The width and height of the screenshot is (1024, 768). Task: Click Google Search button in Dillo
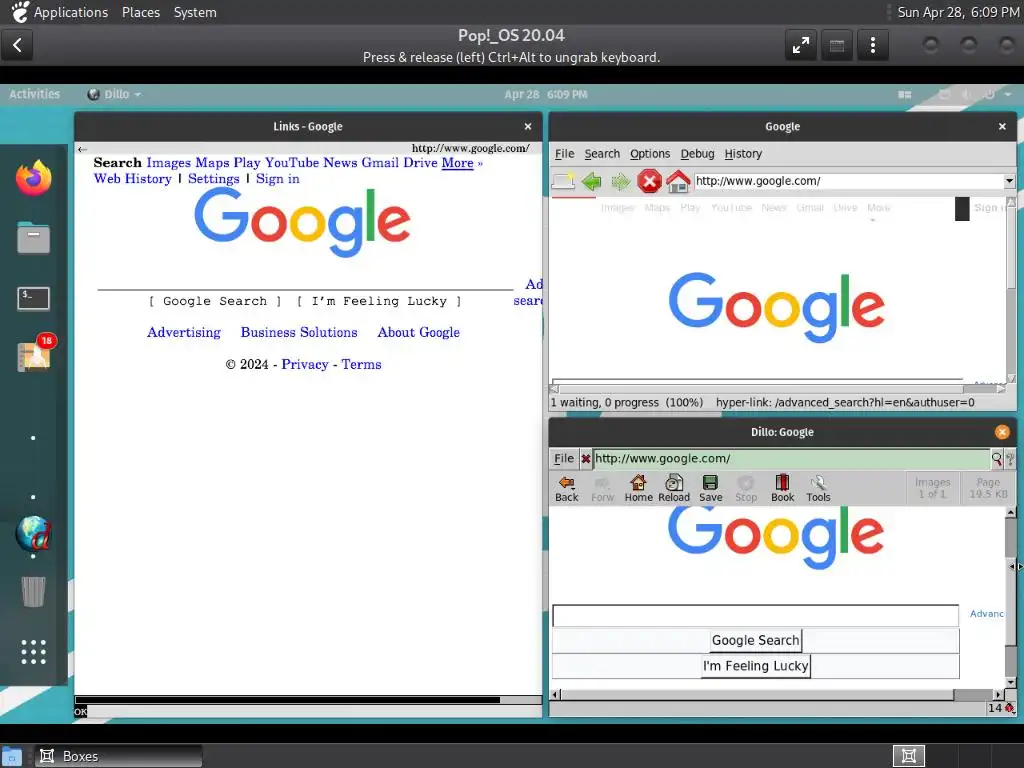pyautogui.click(x=756, y=640)
